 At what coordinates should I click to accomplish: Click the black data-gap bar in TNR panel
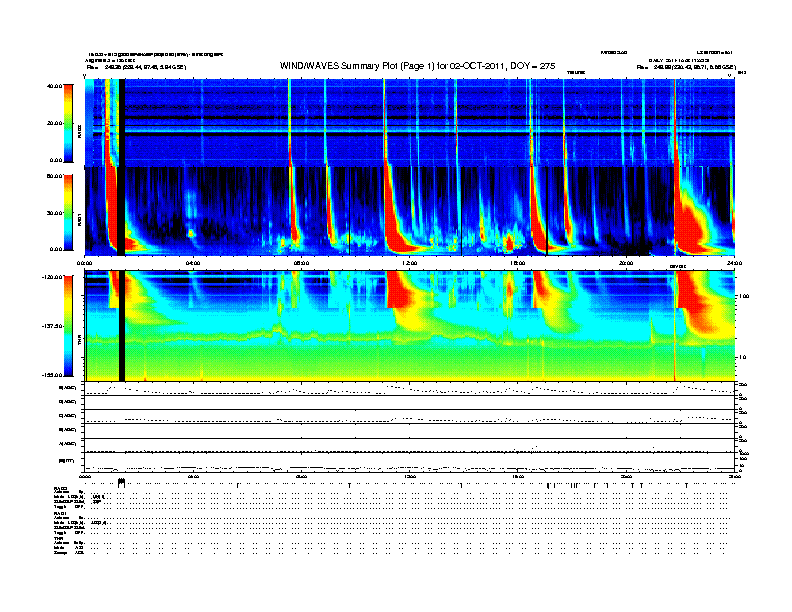(122, 326)
